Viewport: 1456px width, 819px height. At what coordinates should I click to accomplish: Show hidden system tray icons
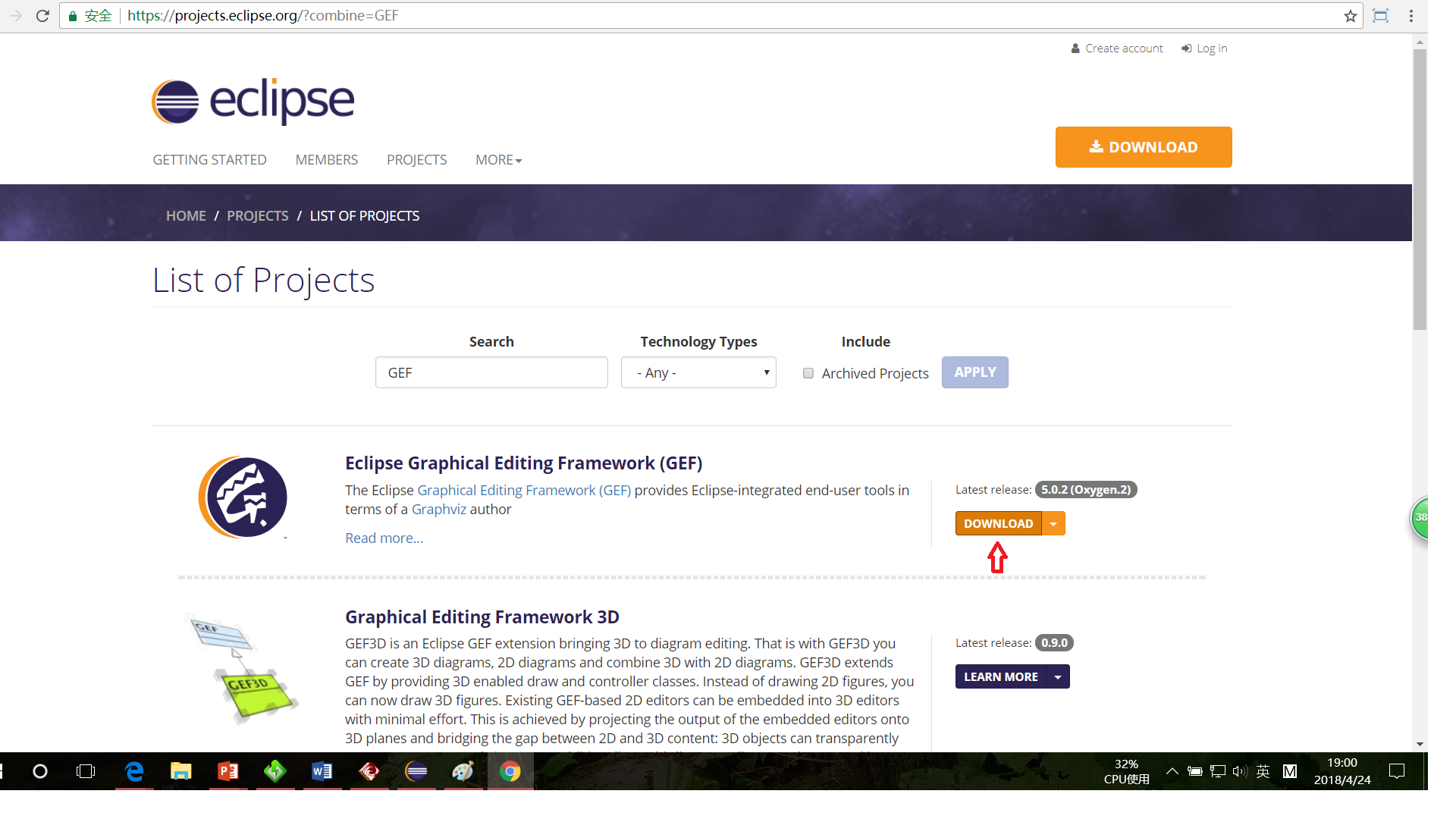(x=1172, y=771)
